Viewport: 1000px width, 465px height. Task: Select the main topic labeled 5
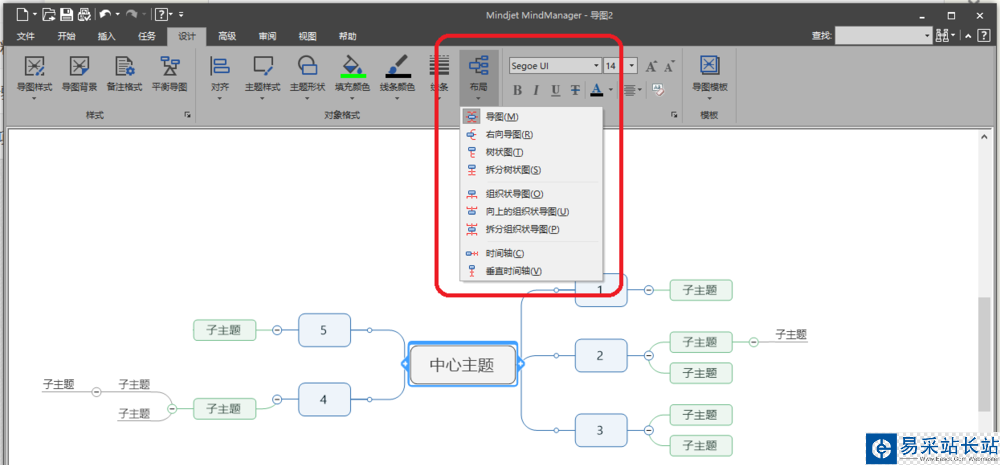click(324, 330)
